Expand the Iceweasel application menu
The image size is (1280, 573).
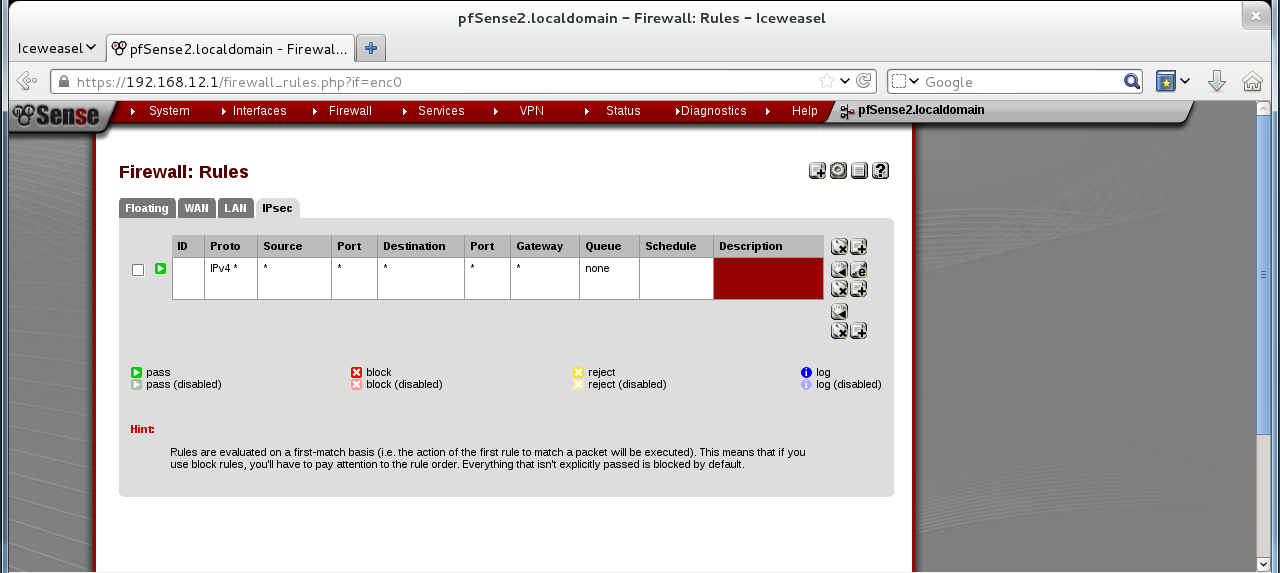57,47
